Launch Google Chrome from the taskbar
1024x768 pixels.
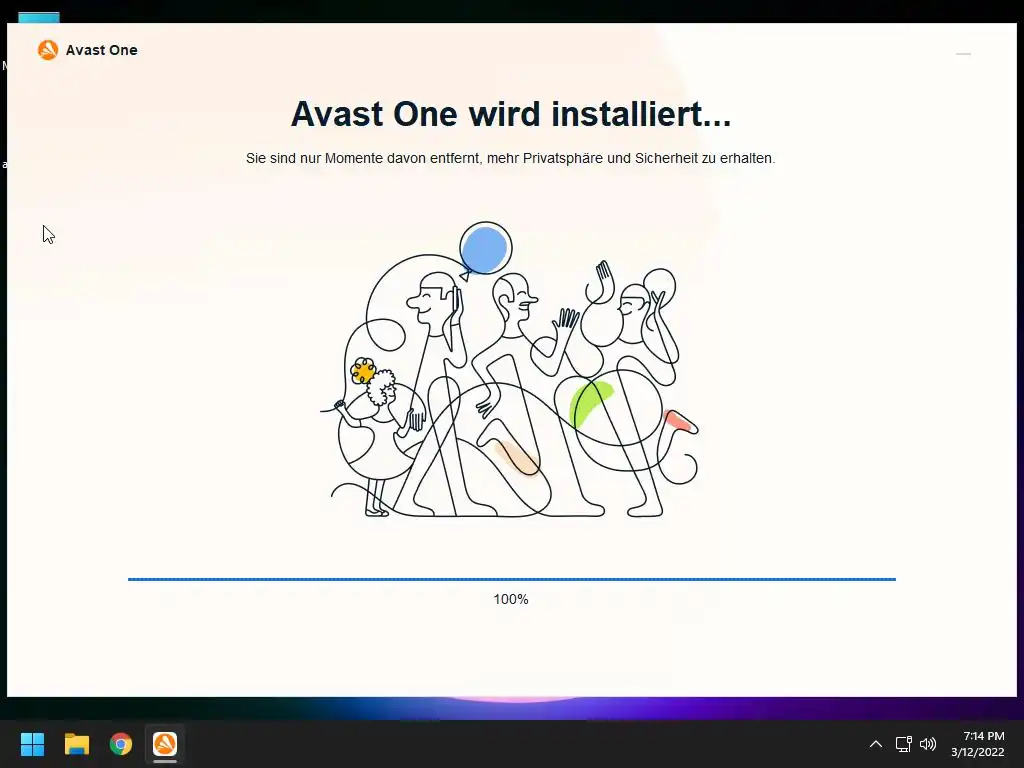(121, 744)
